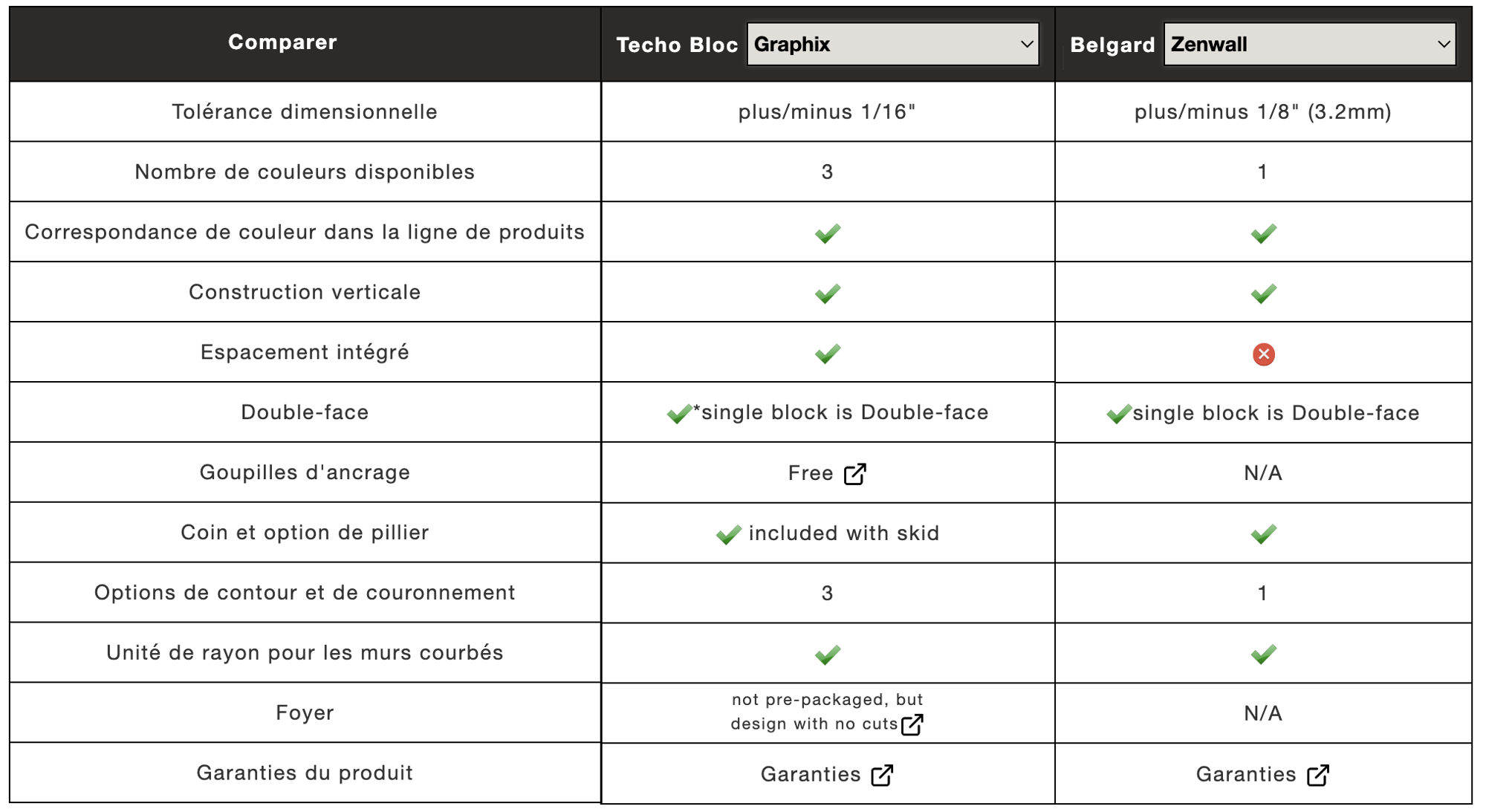Click checkmark beside 'included with skid'
Viewport: 1486px width, 812px height.
pyautogui.click(x=729, y=534)
